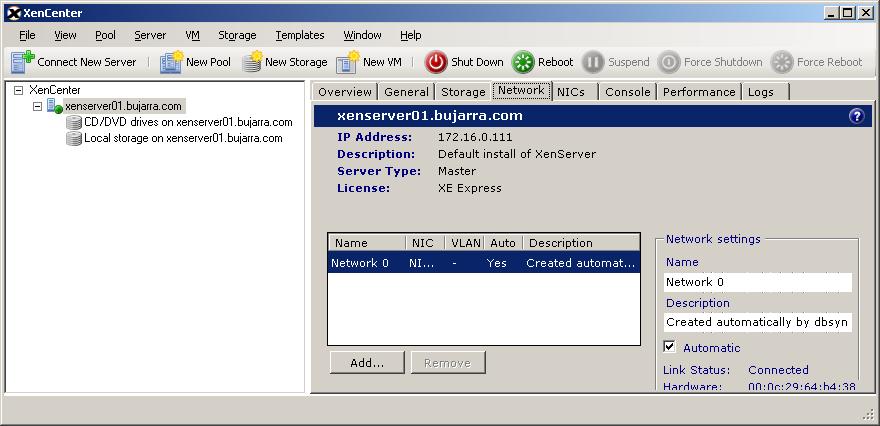Click the Local storage disk icon
The width and height of the screenshot is (880, 426).
pyautogui.click(x=74, y=139)
